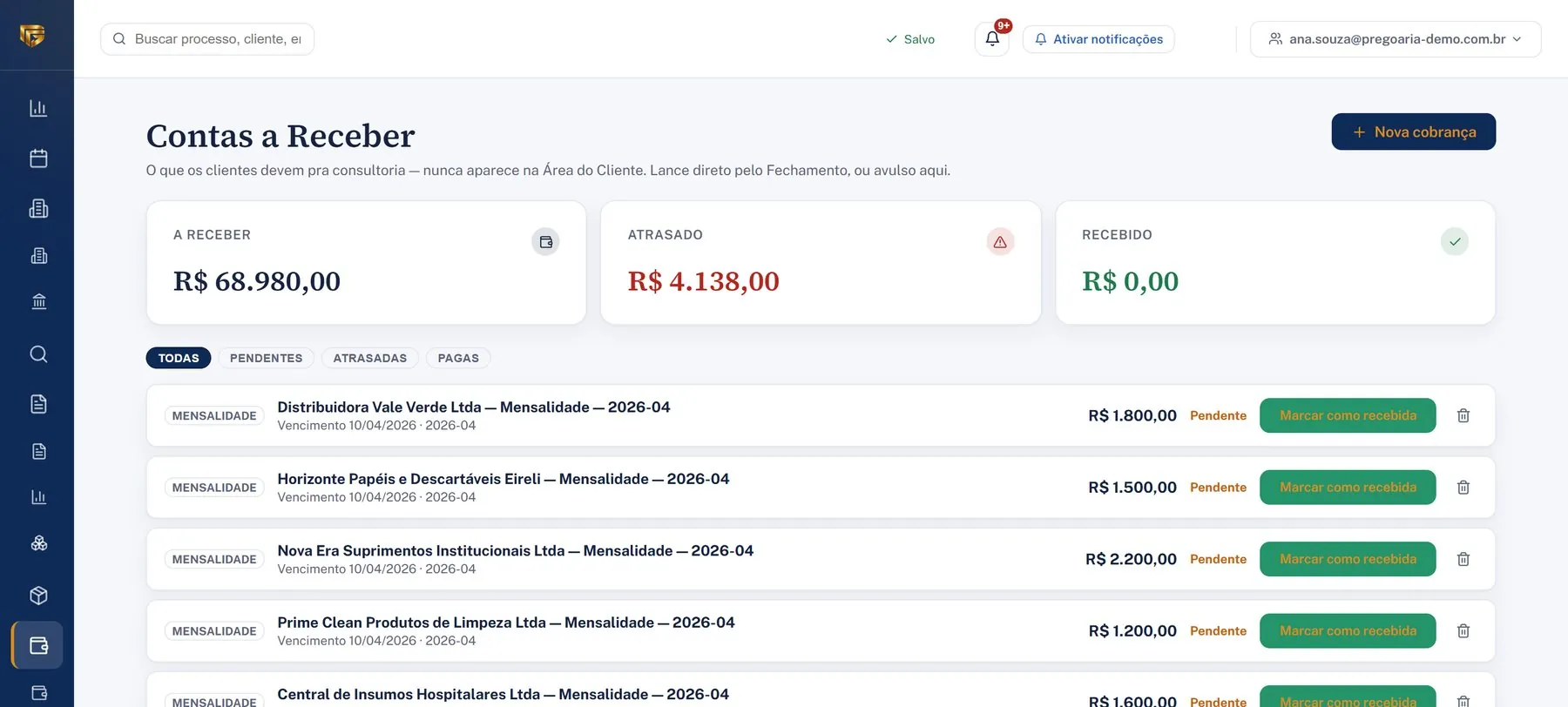Click the warning triangle icon on Atrasado card

[1000, 242]
